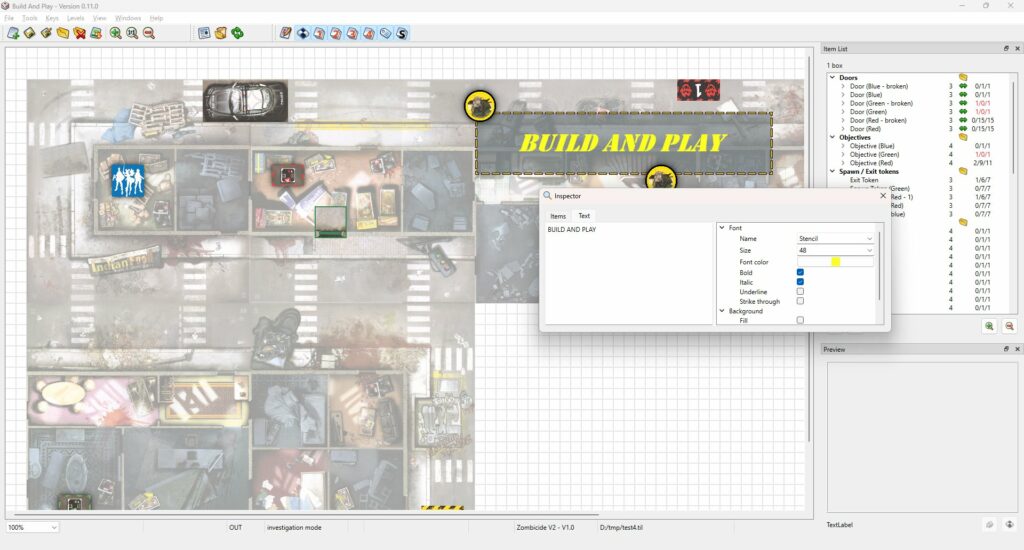Select the Exit Token row
The image size is (1024, 550).
[x=921, y=180]
